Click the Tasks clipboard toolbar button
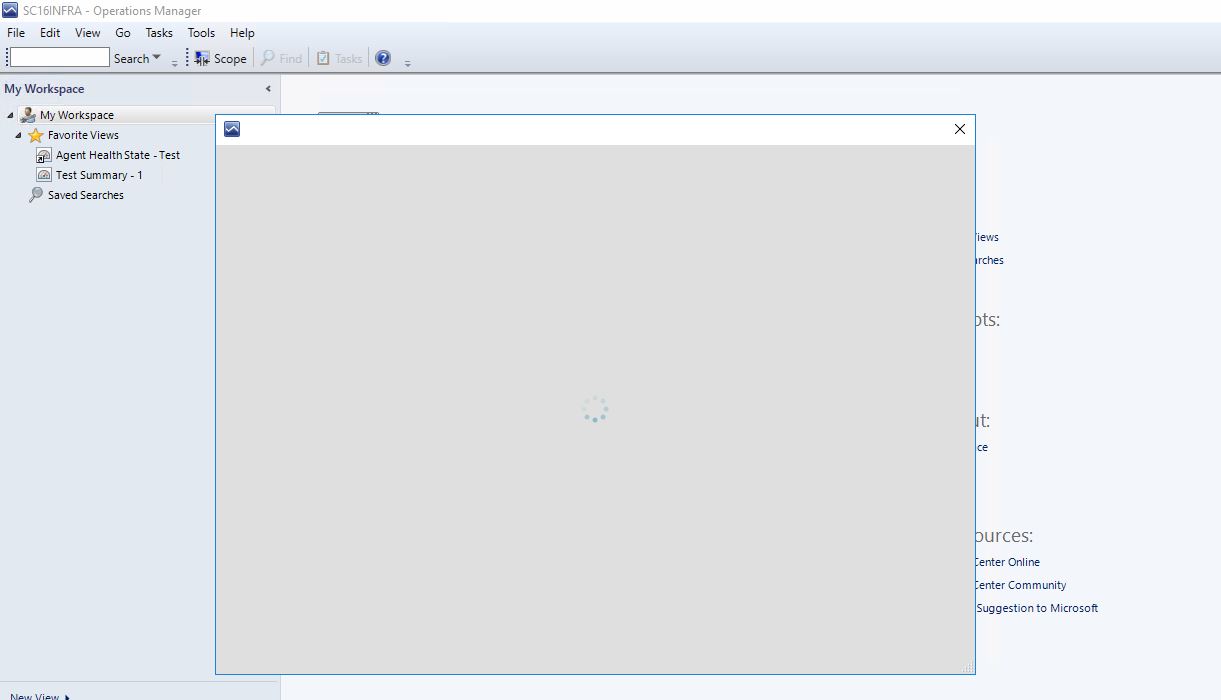 coord(339,59)
